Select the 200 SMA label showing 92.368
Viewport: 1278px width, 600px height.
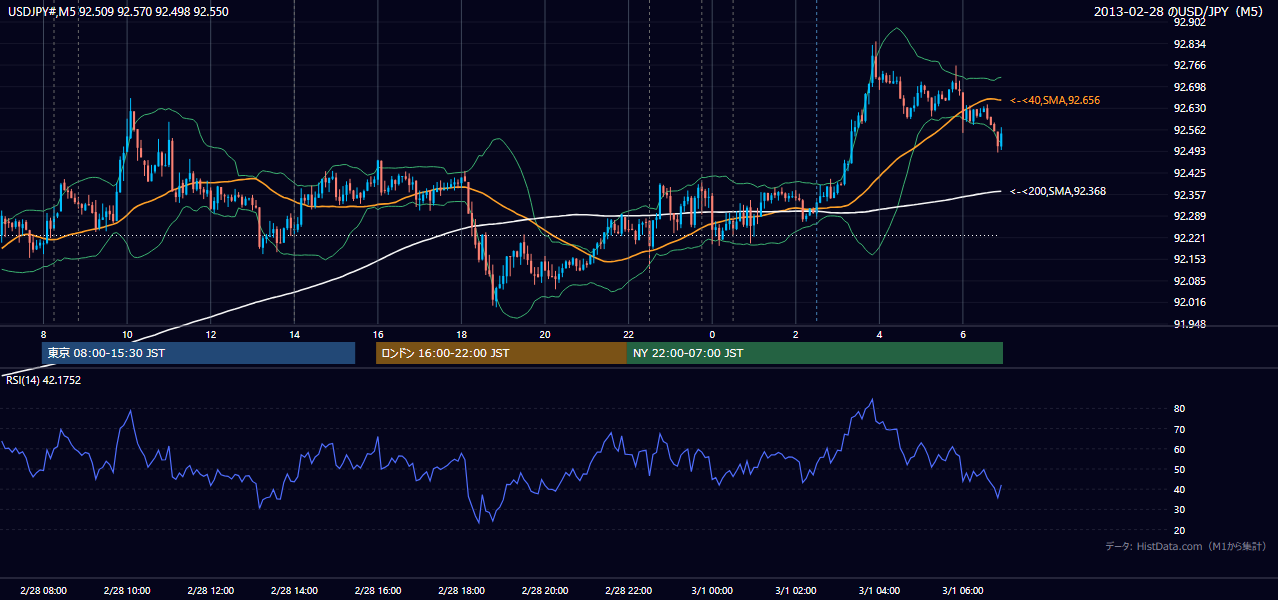tap(1058, 191)
